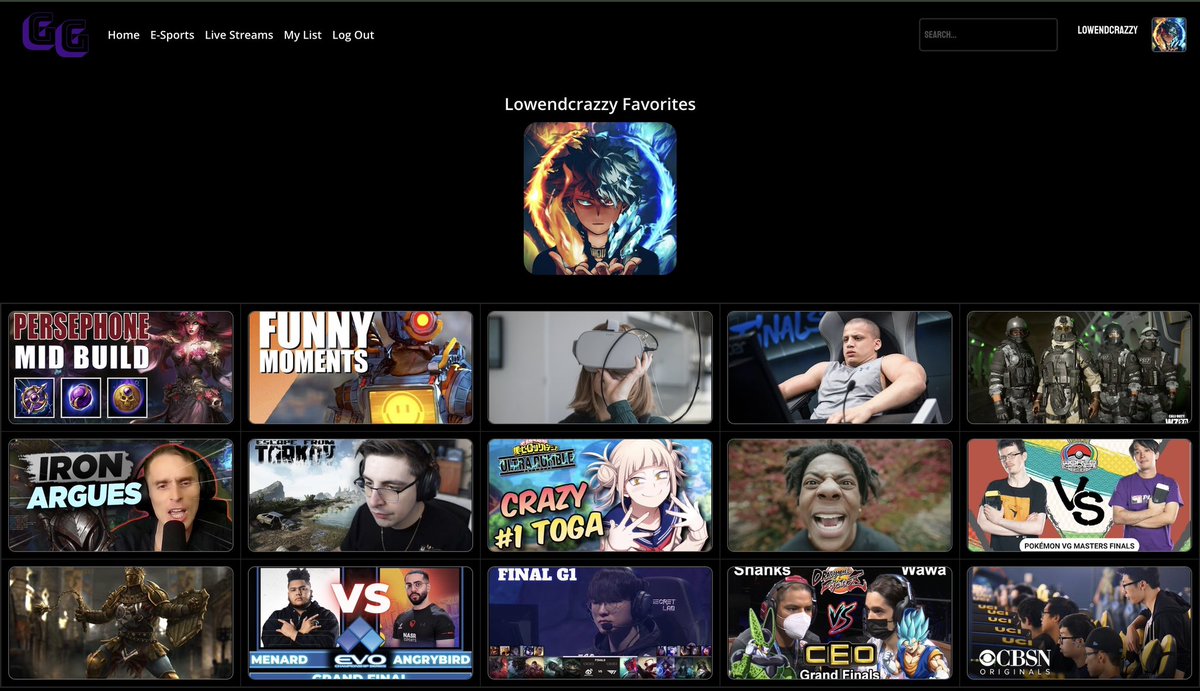This screenshot has height=691, width=1200.
Task: Click Log Out in the navbar
Action: [x=353, y=35]
